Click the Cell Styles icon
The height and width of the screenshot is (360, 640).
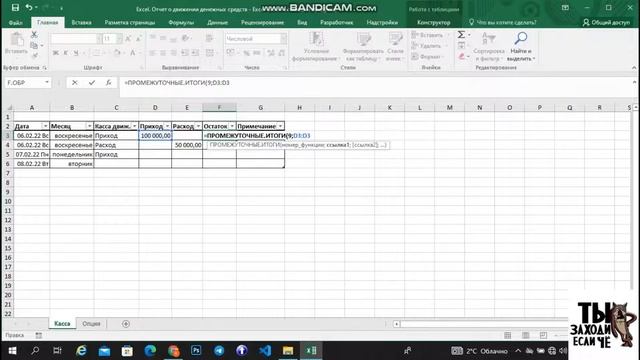(395, 39)
